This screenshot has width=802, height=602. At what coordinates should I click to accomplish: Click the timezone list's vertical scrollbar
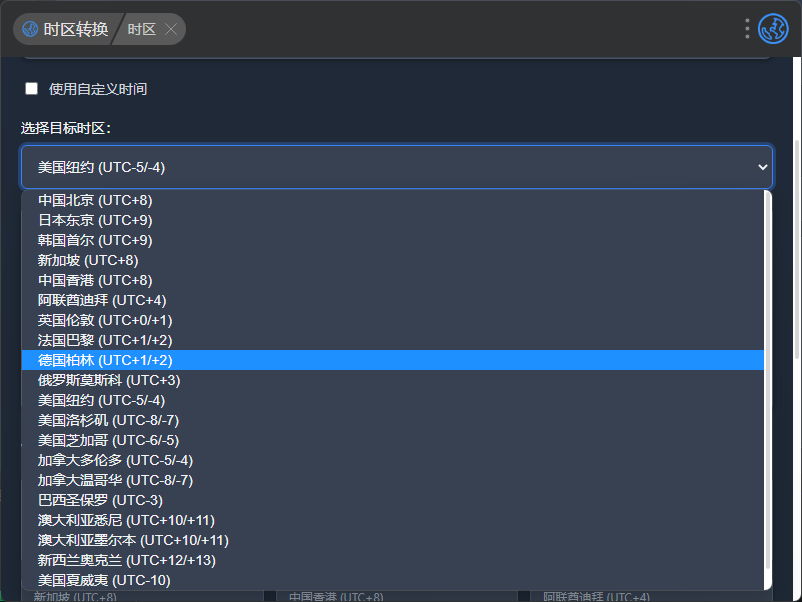(768, 380)
